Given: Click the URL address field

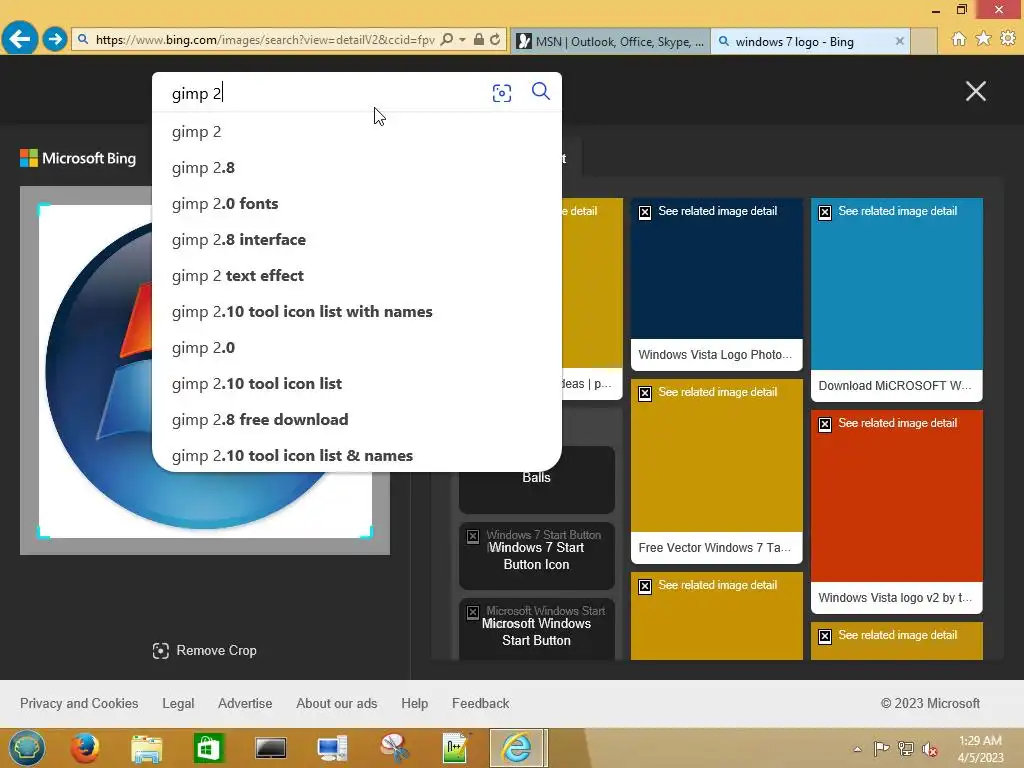Looking at the screenshot, I should [x=264, y=40].
